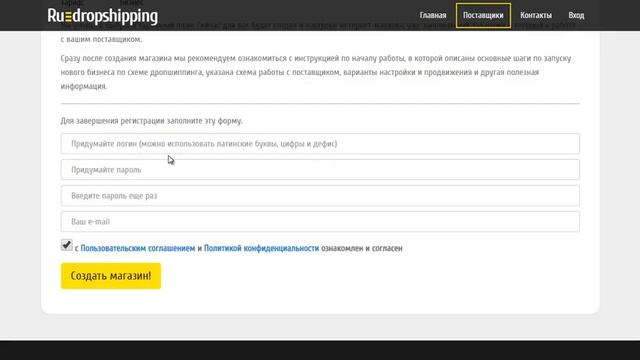Open the Поставщики menu item

coord(483,16)
